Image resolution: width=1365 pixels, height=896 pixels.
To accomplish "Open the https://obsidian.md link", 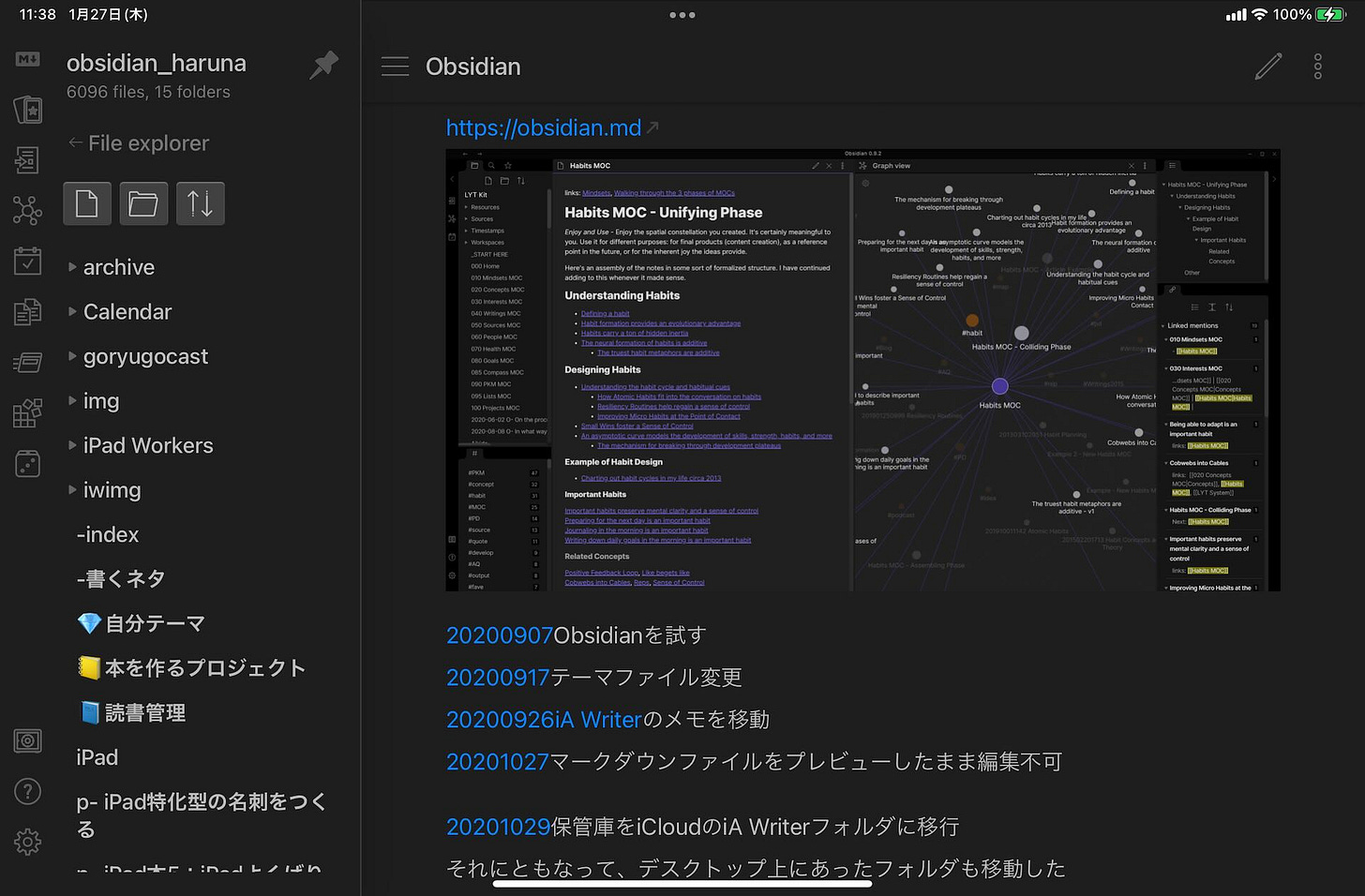I will [x=544, y=127].
